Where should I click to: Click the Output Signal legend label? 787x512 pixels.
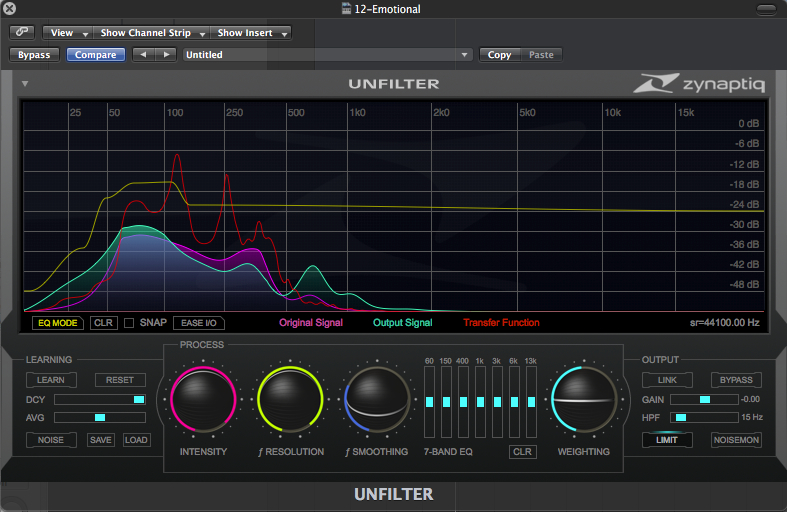(403, 323)
